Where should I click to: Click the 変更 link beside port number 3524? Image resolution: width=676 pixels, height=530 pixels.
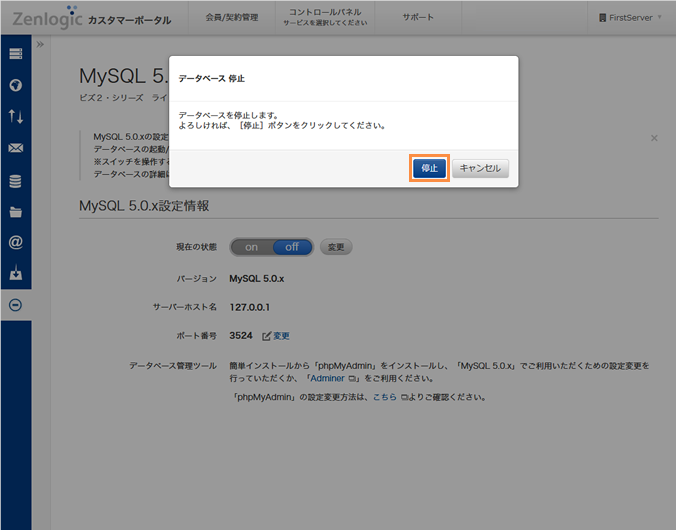tap(282, 336)
